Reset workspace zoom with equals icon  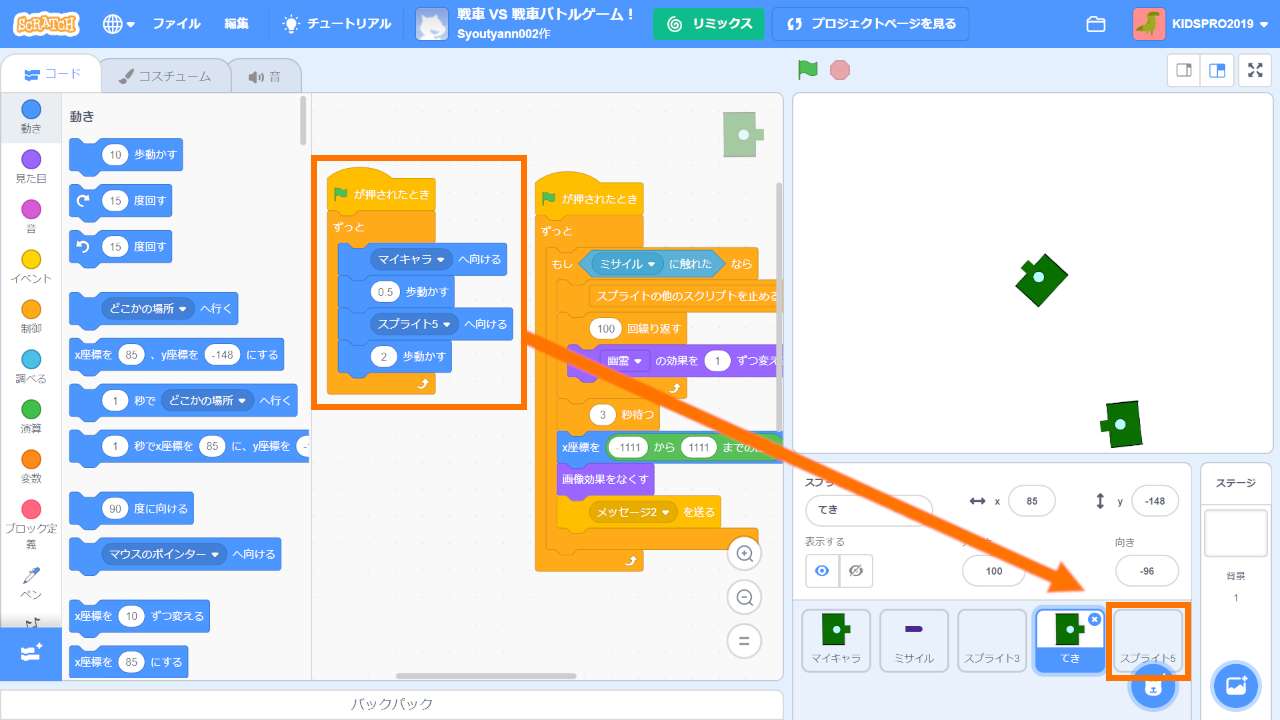click(744, 641)
